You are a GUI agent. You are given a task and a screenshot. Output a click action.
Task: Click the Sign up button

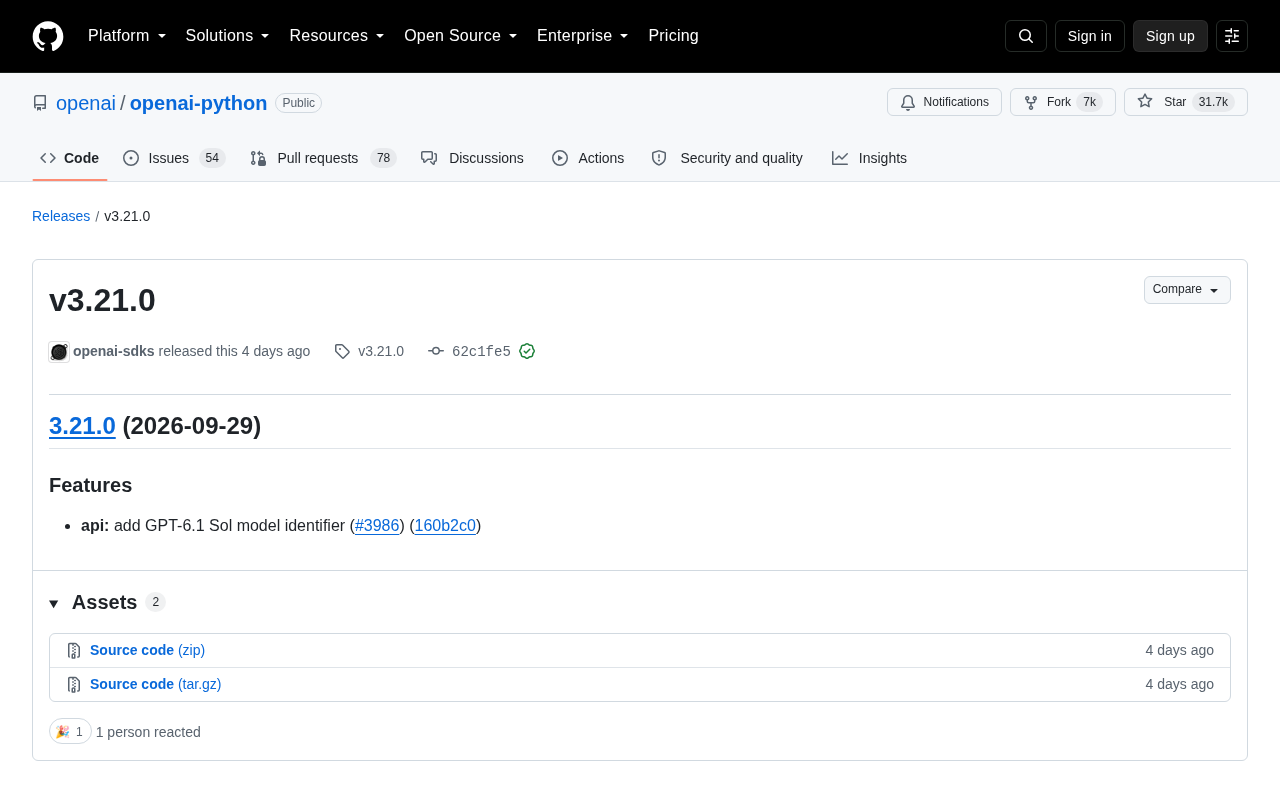pos(1170,36)
